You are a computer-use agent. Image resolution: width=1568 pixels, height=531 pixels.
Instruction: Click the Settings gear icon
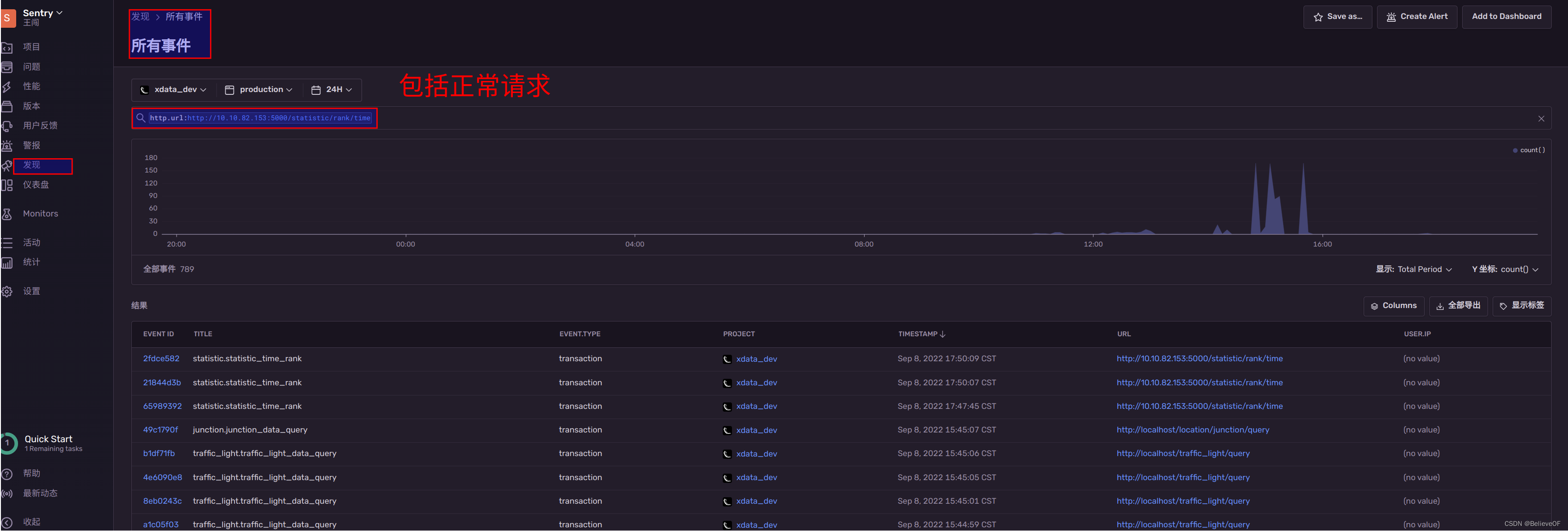(7, 292)
